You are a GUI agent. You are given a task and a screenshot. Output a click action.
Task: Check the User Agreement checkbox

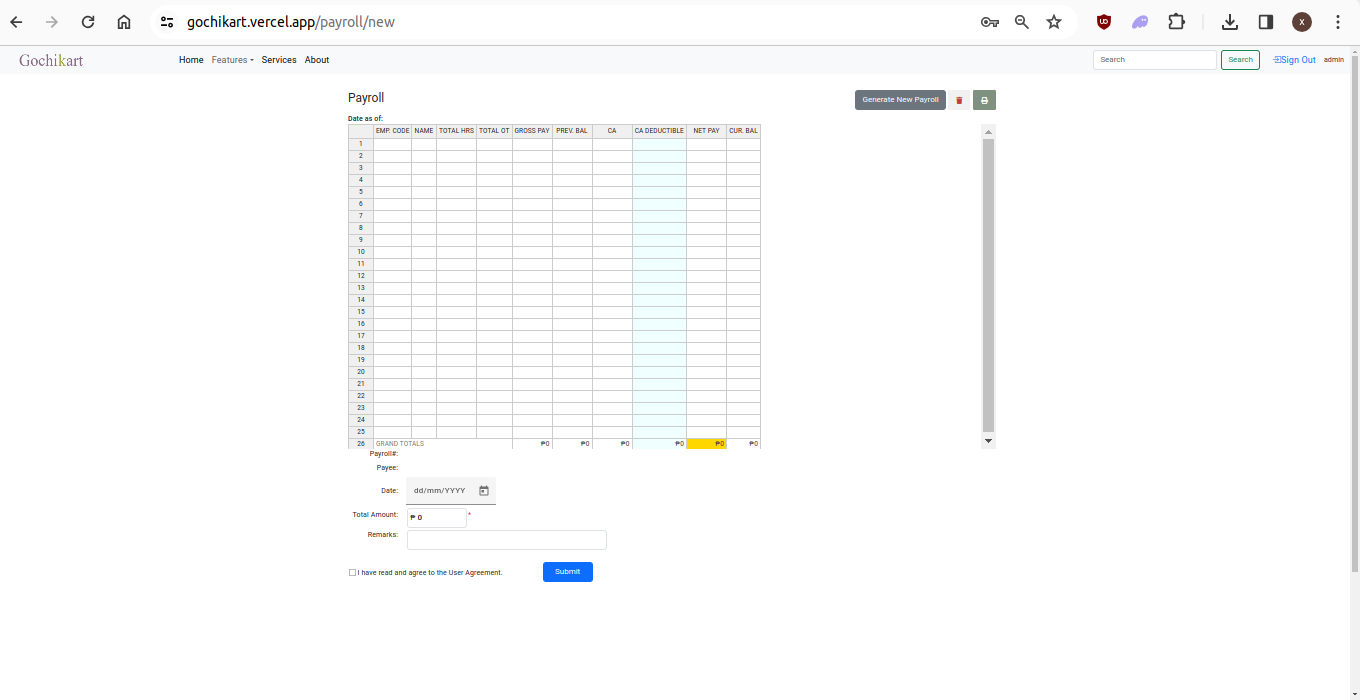coord(352,573)
